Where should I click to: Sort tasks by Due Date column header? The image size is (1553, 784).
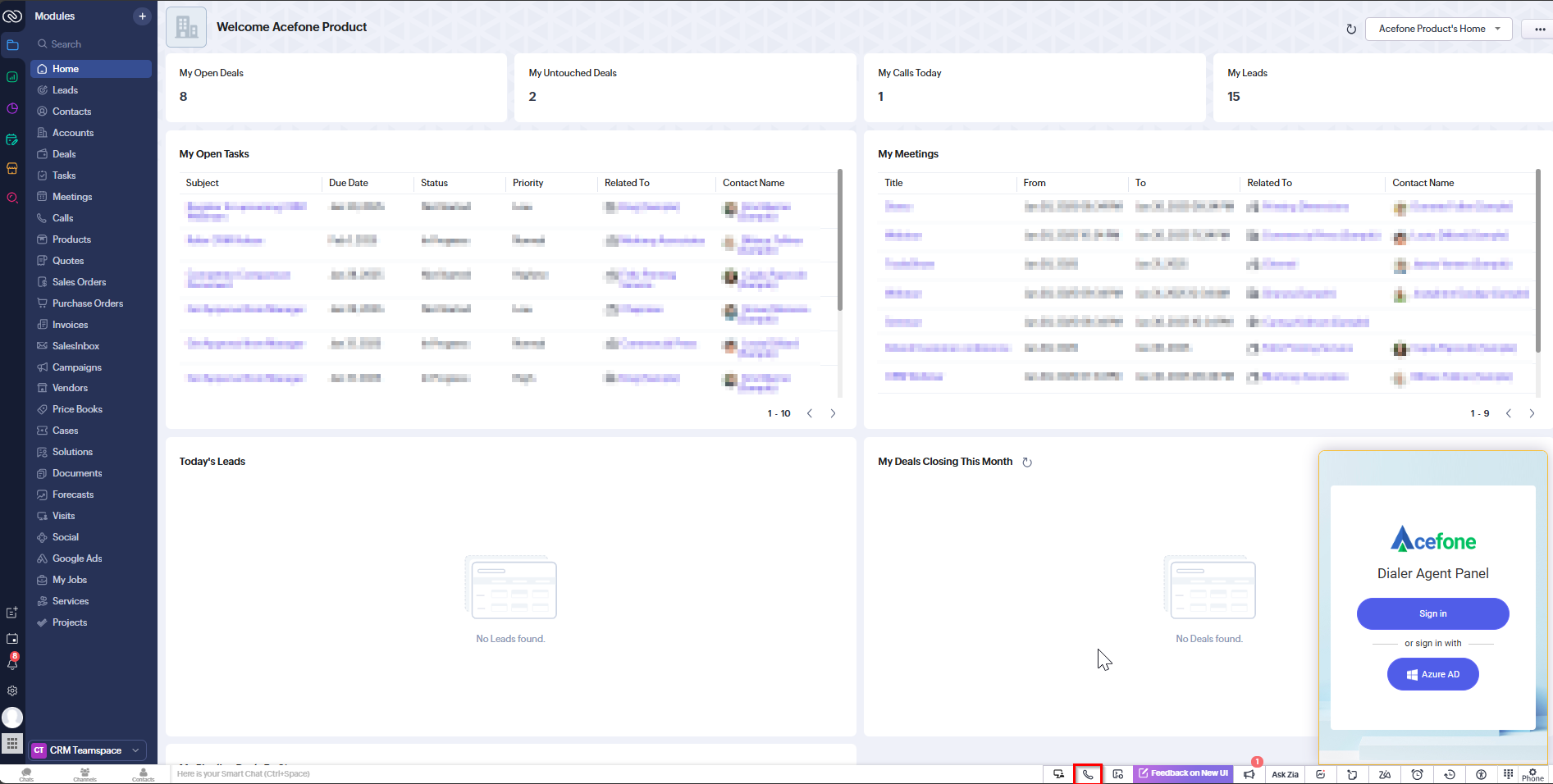coord(349,183)
